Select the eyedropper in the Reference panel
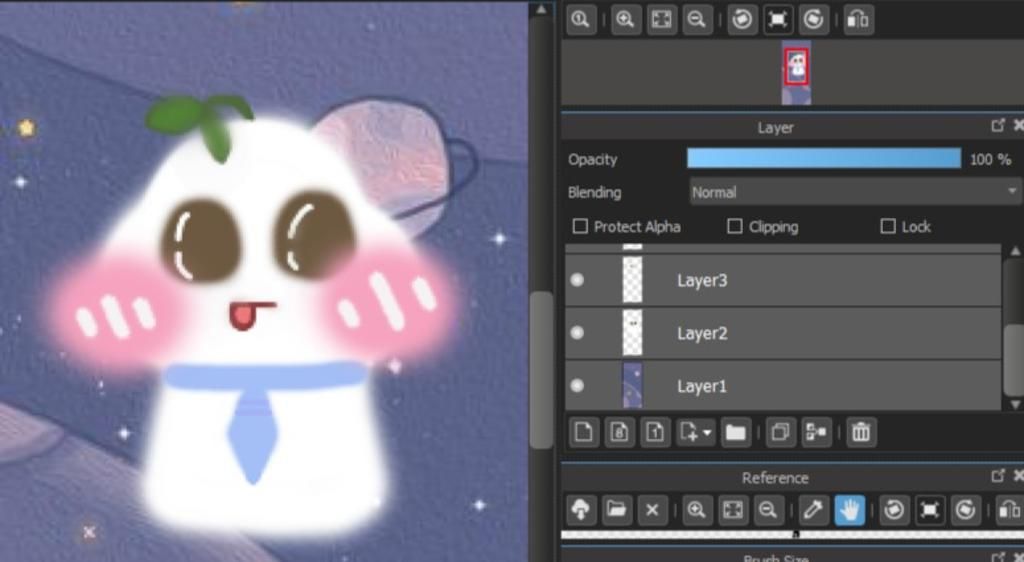The image size is (1024, 562). 814,510
